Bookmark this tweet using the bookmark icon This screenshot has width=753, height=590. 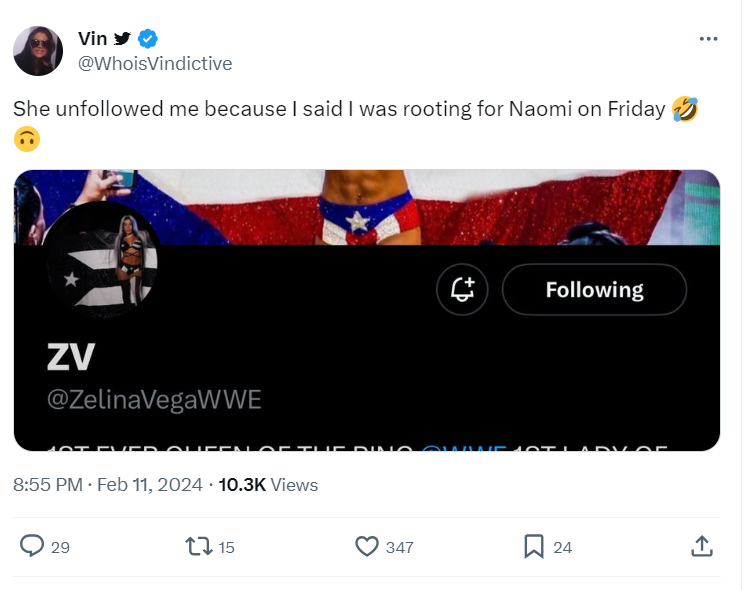pos(534,546)
